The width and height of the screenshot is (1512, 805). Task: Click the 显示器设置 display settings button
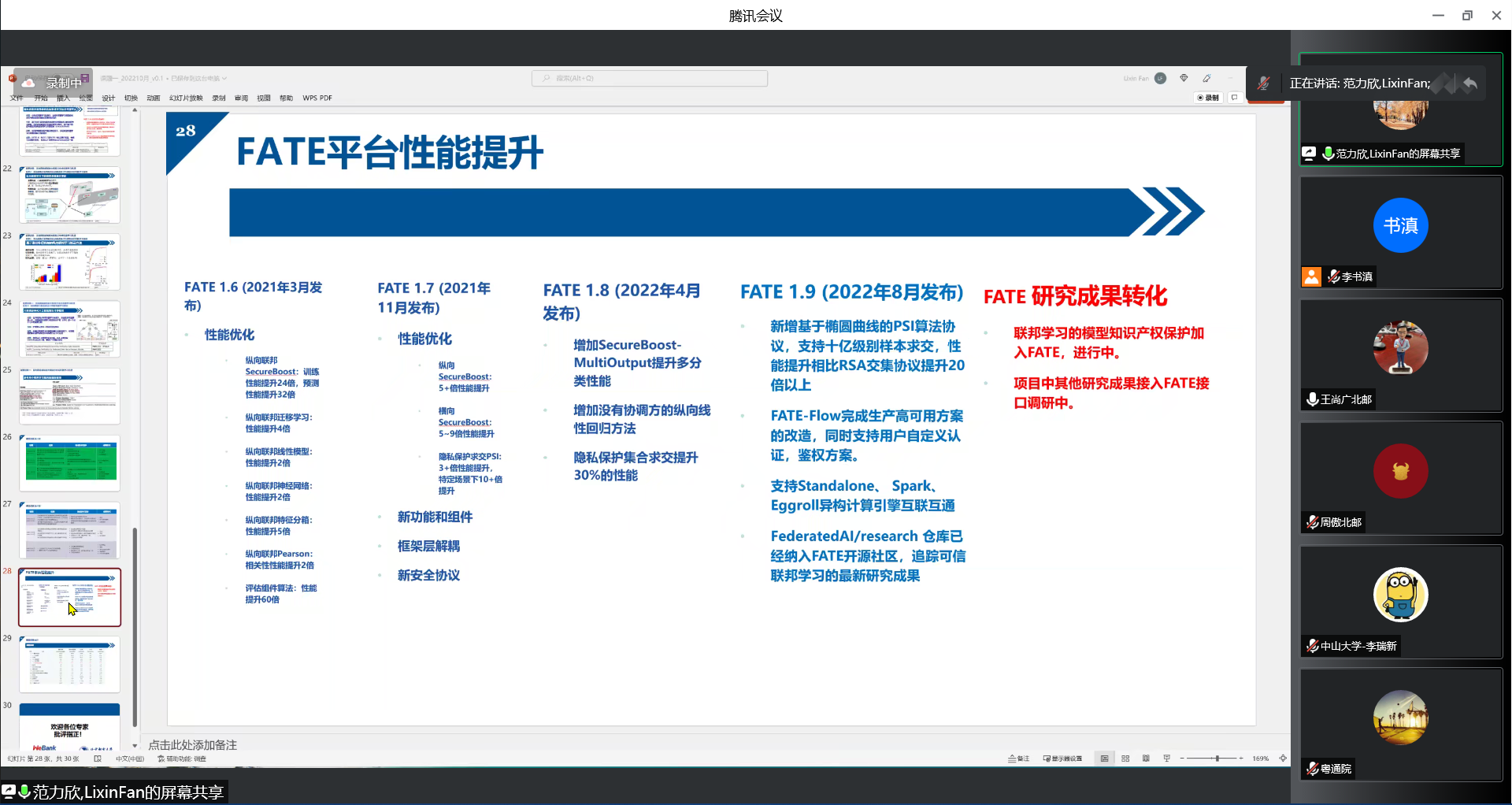(1062, 759)
